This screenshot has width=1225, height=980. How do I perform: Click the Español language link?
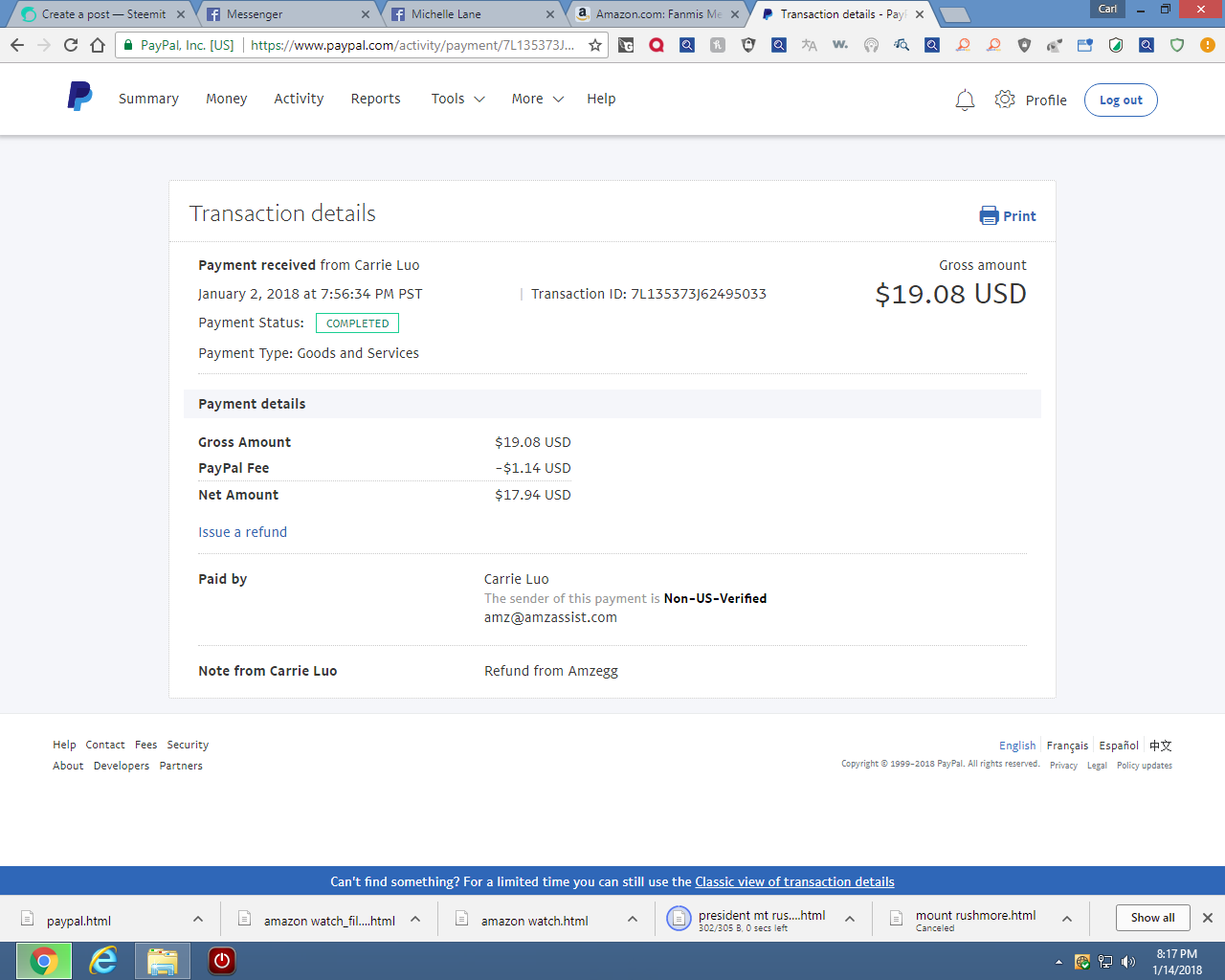1119,746
